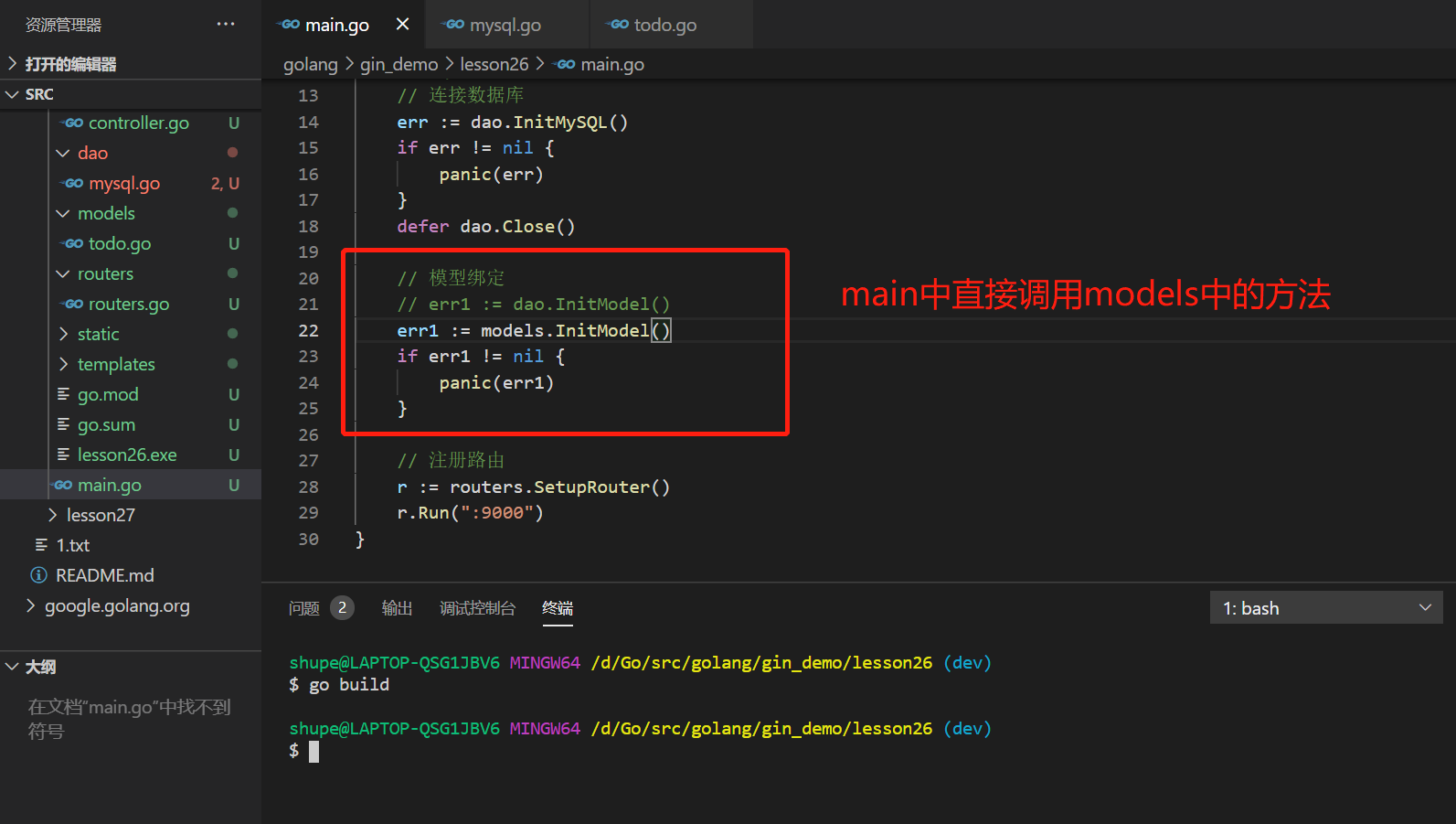1456x824 pixels.
Task: Click the models folder status dot
Action: pos(232,213)
